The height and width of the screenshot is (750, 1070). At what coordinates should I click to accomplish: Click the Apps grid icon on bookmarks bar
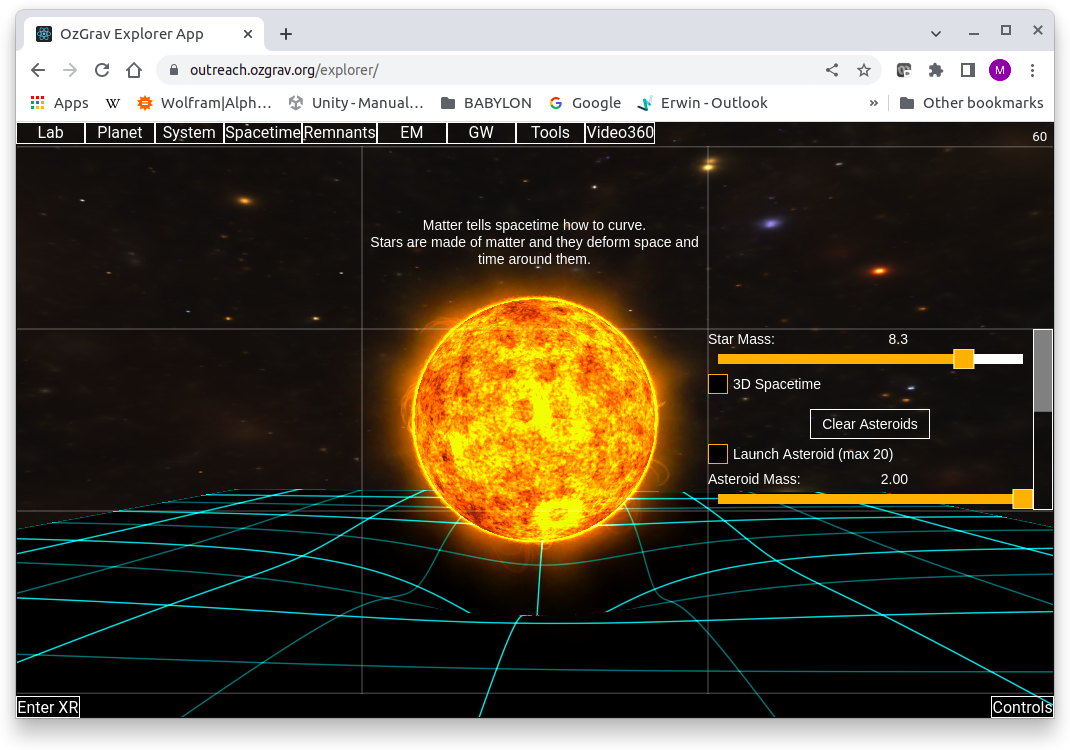[x=37, y=102]
